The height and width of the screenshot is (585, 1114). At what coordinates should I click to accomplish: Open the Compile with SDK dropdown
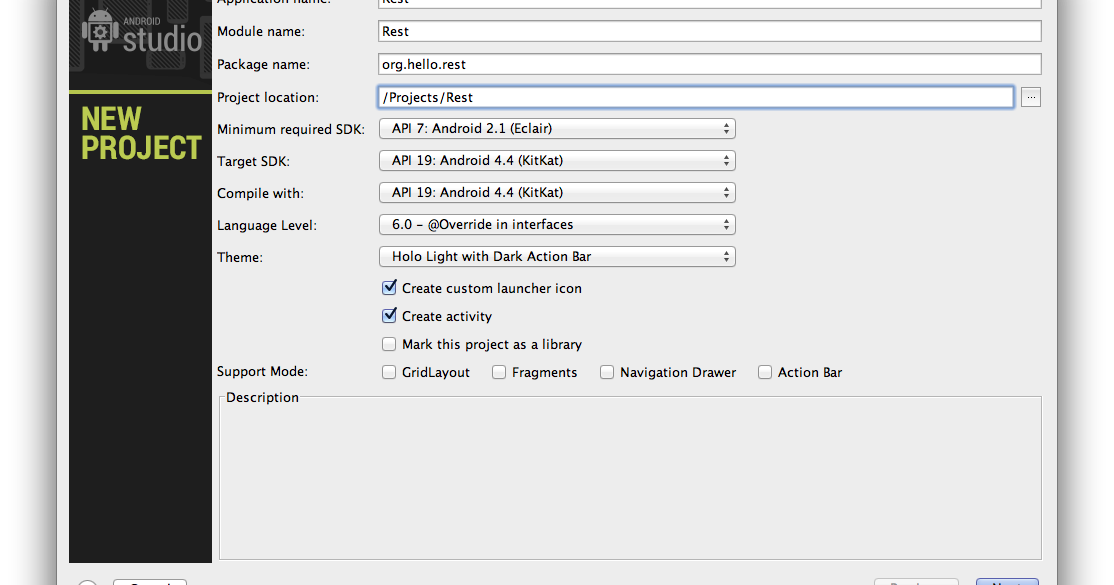coord(556,192)
